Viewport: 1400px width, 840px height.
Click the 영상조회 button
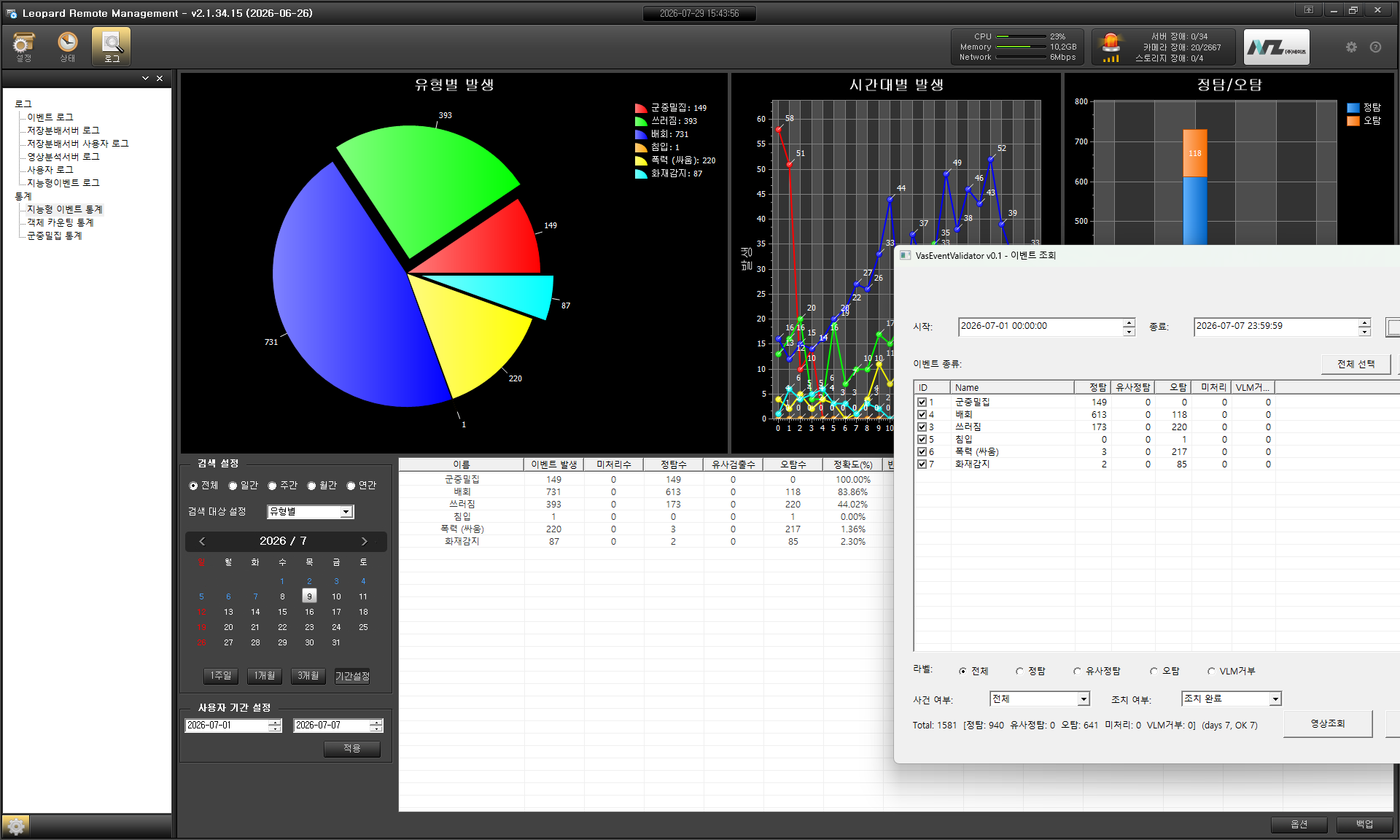pyautogui.click(x=1328, y=723)
